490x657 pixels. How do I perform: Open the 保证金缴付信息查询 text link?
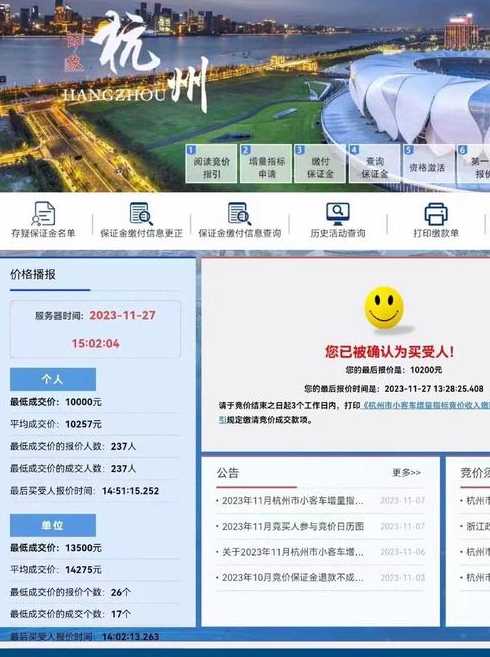(240, 233)
